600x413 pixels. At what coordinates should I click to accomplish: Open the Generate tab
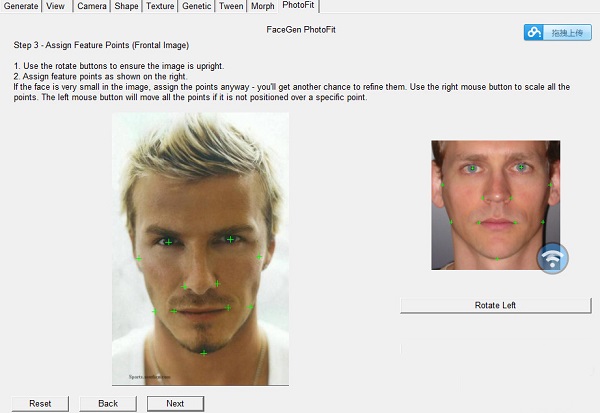coord(21,6)
